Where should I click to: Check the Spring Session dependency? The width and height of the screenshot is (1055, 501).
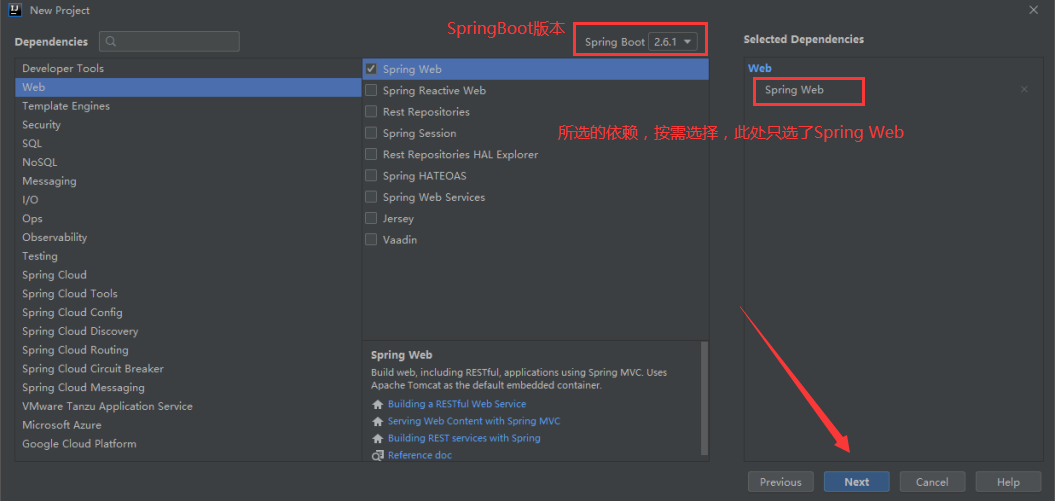point(371,133)
